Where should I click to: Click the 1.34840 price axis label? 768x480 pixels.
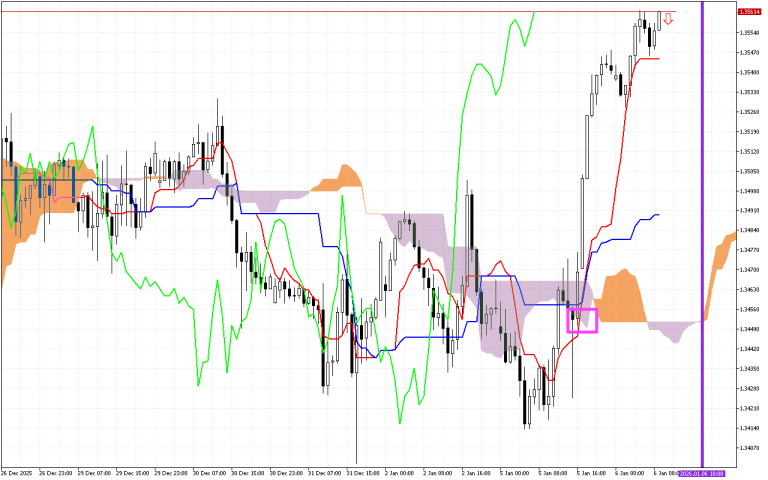tap(749, 230)
